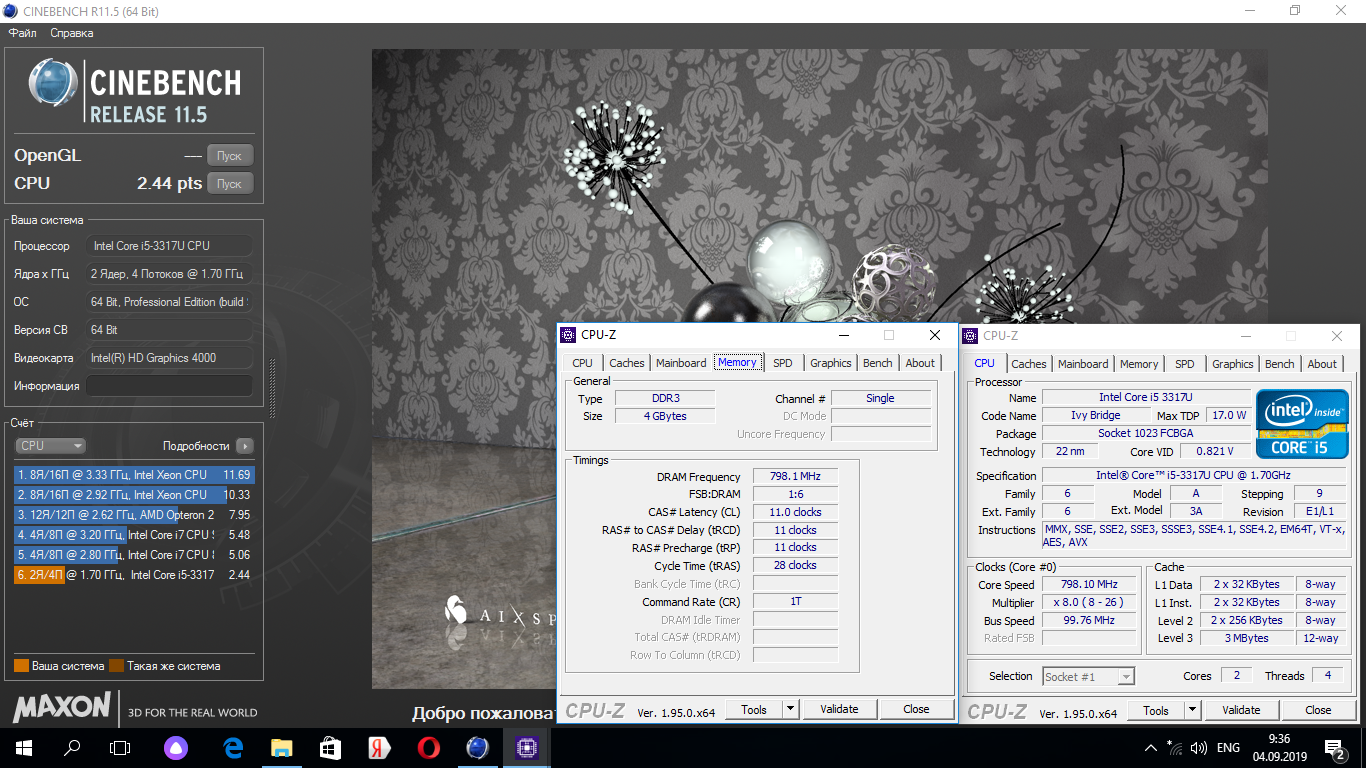The image size is (1366, 768).
Task: Click CAS# Latency value 11.0 clocks
Action: 795,512
